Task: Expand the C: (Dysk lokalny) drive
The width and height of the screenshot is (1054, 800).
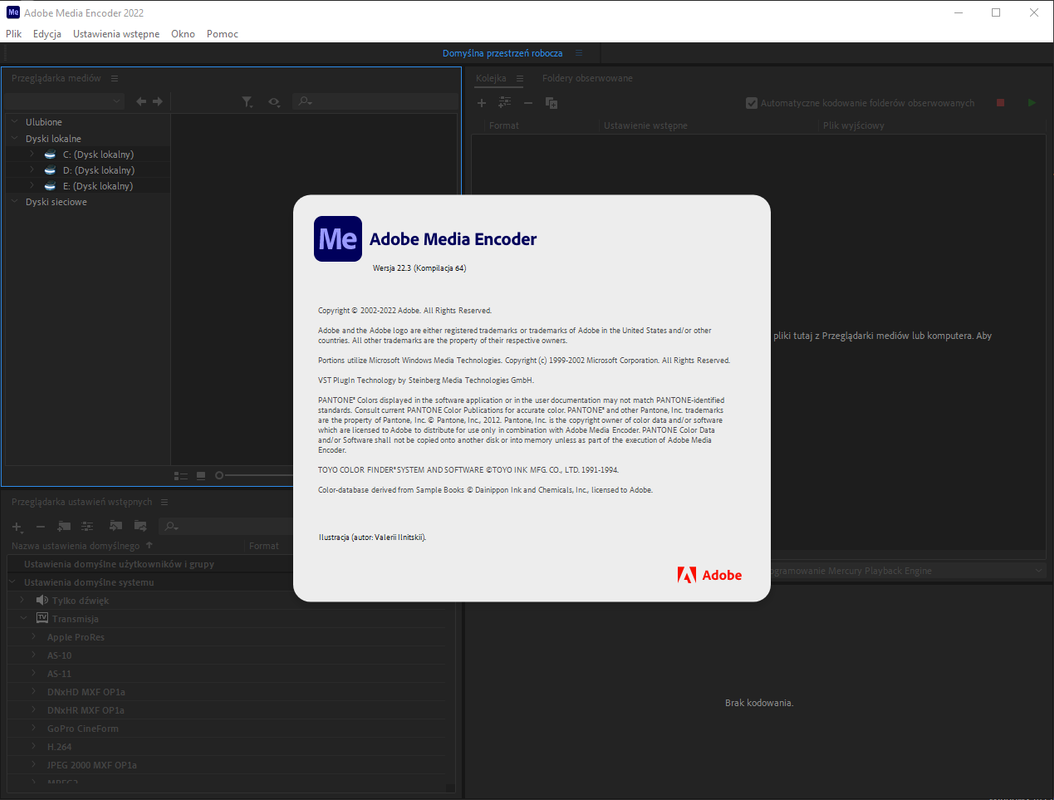Action: pyautogui.click(x=32, y=154)
